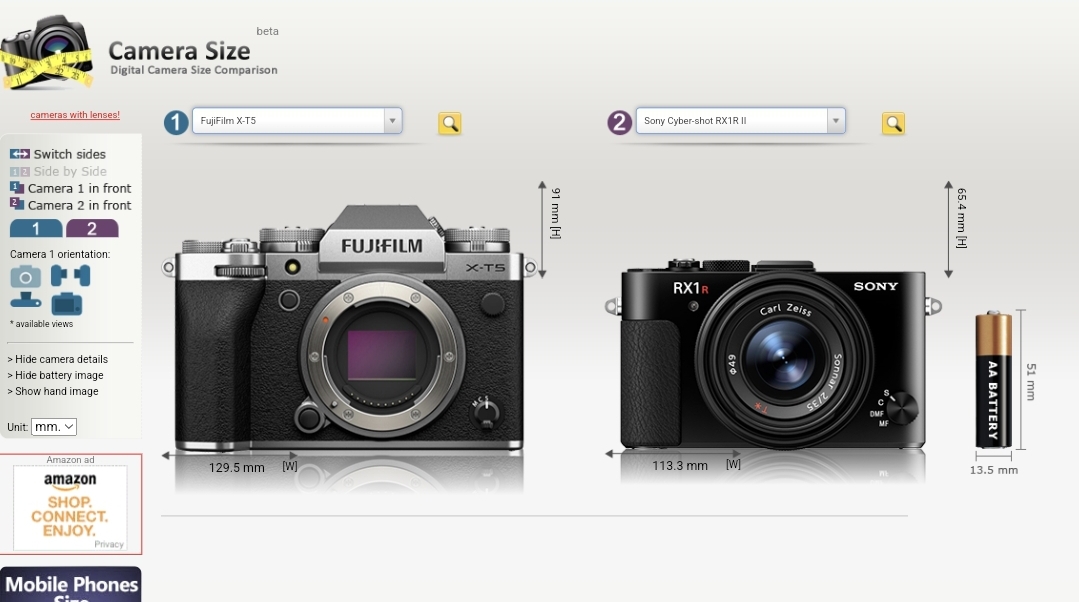Open the camera 1 model dropdown
This screenshot has width=1079, height=602.
297,120
